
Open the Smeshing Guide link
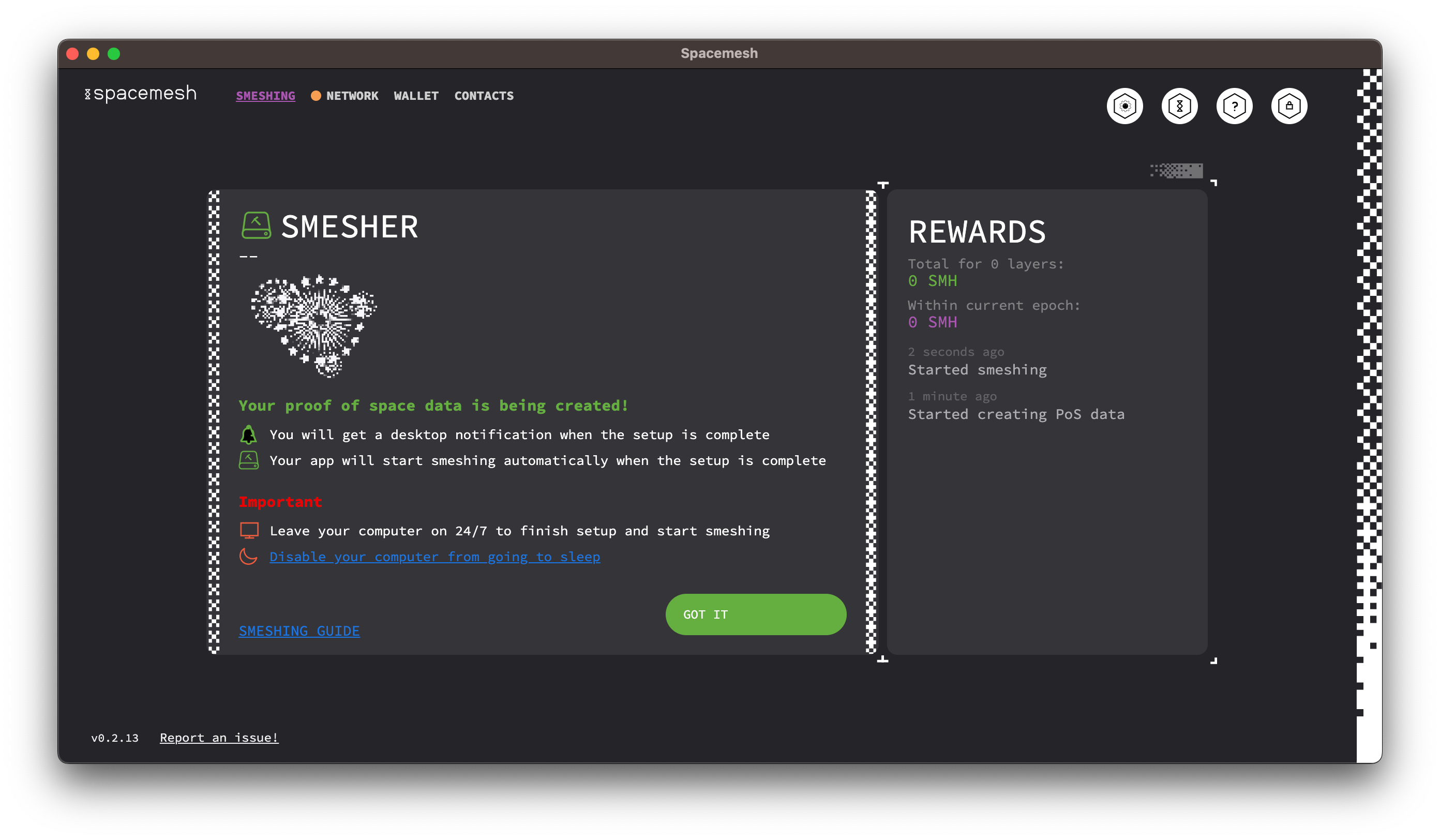[299, 631]
